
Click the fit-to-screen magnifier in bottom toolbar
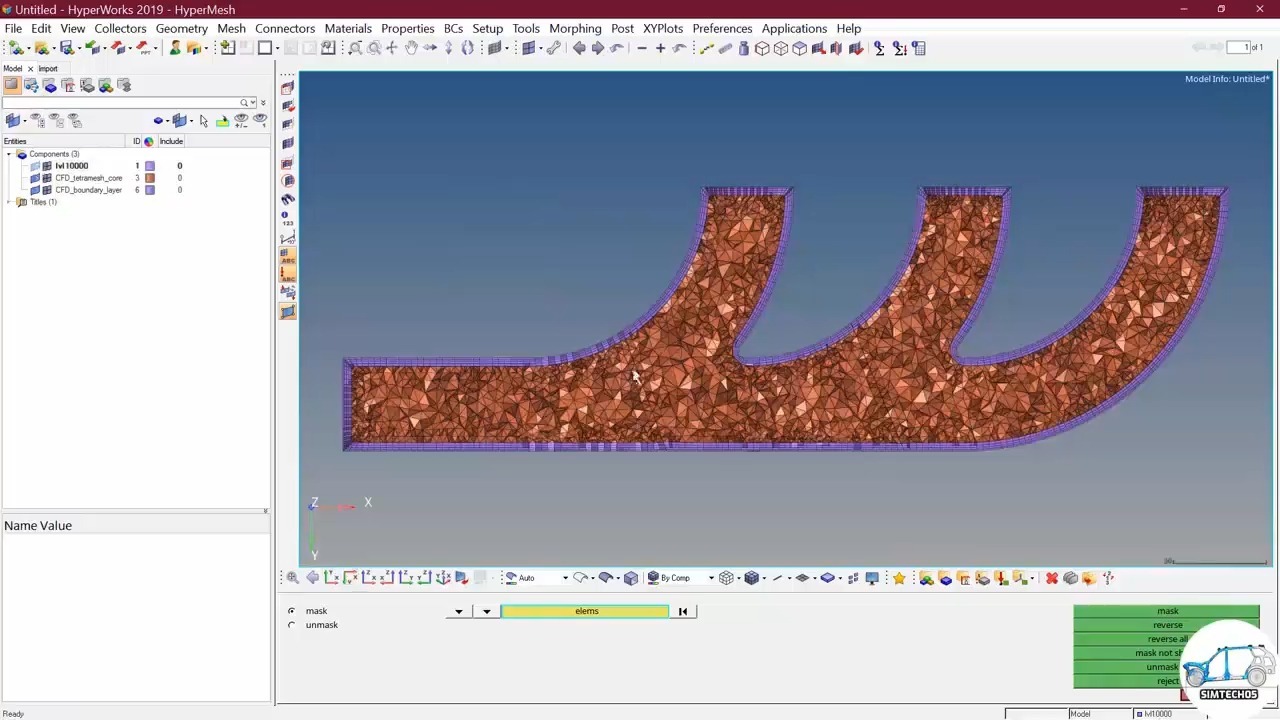tap(293, 578)
